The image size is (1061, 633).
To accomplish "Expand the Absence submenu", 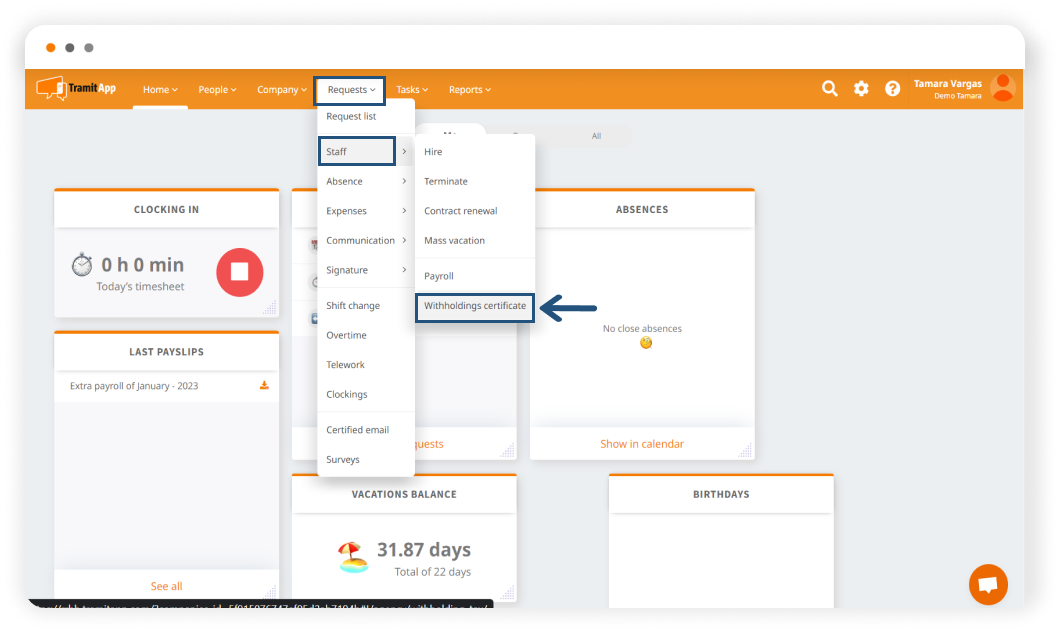I will click(x=365, y=182).
